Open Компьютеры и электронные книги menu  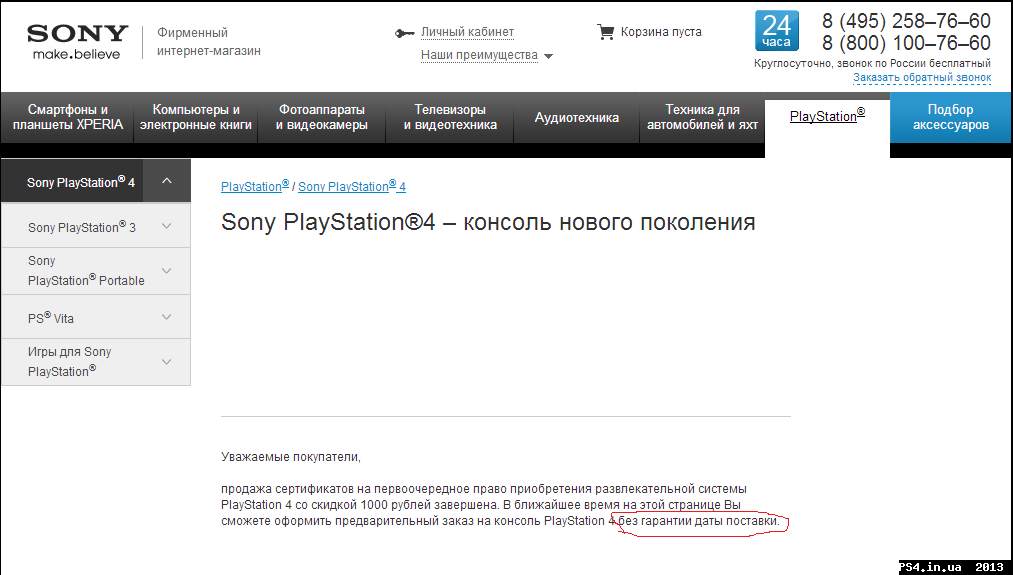[196, 118]
